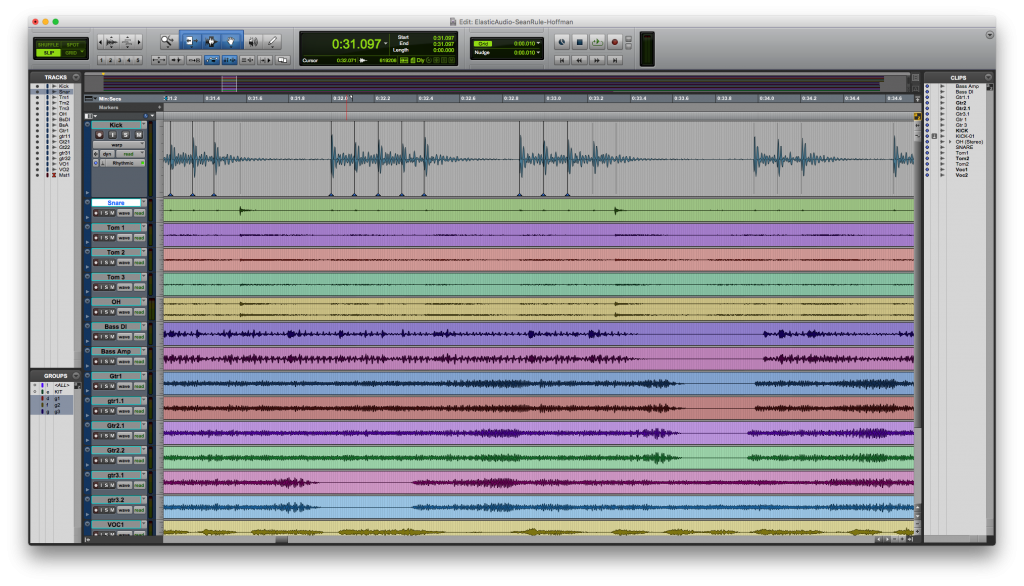Open the main counter format dropdown

386,44
